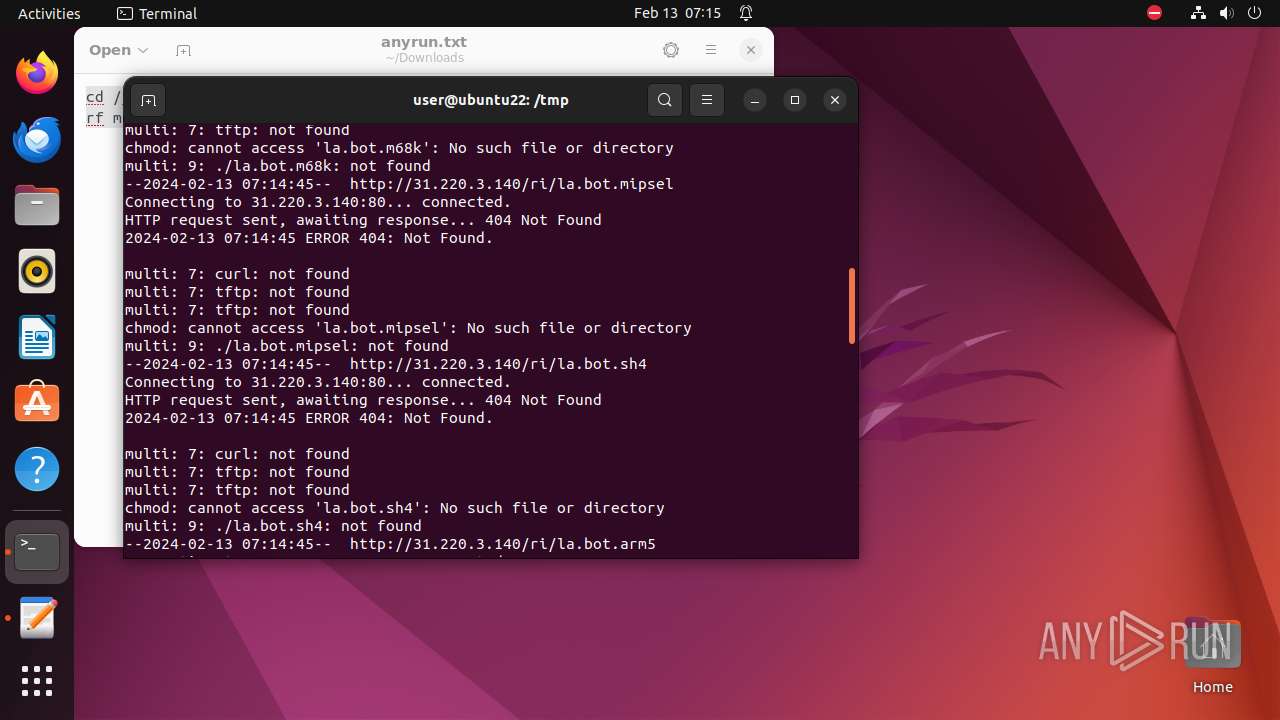The height and width of the screenshot is (720, 1280).
Task: Show Applications grid
Action: (x=37, y=681)
